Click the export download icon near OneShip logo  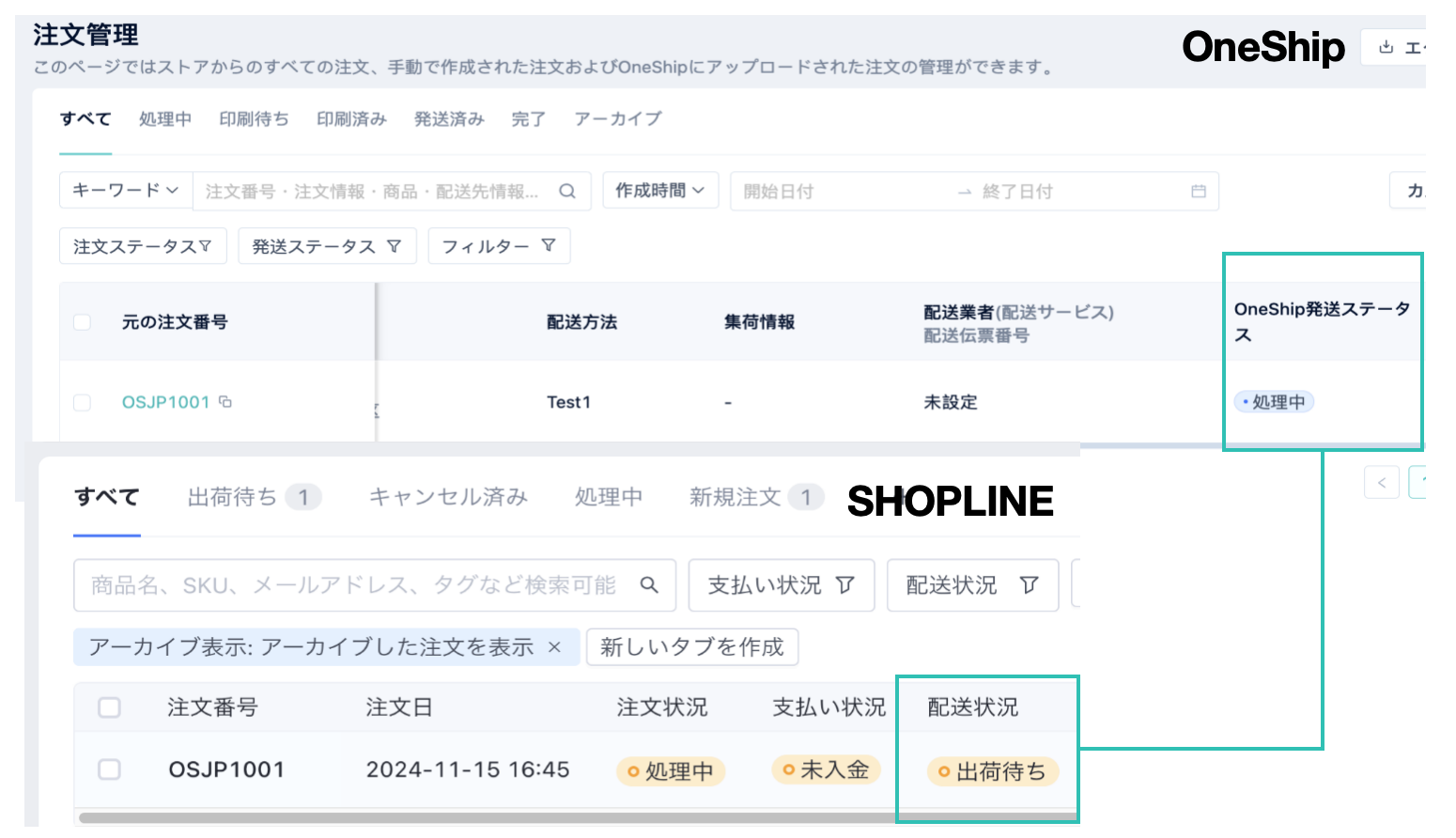(1386, 47)
